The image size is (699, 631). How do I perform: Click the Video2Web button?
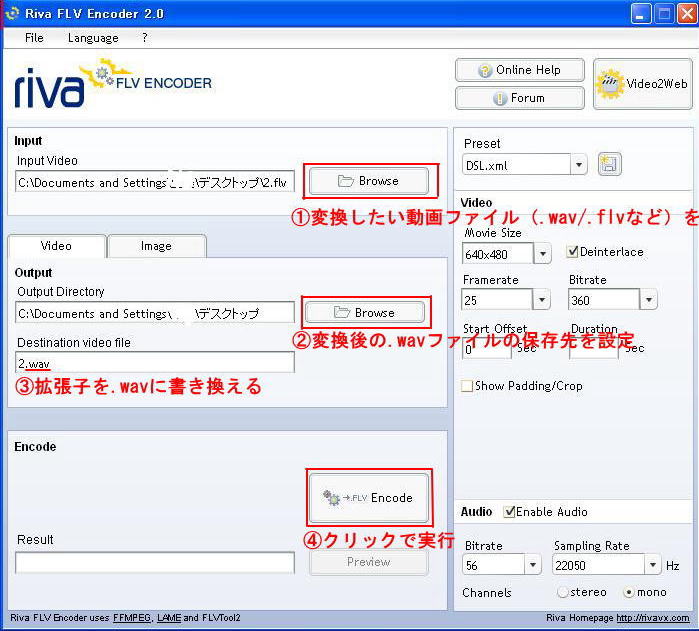click(x=643, y=84)
